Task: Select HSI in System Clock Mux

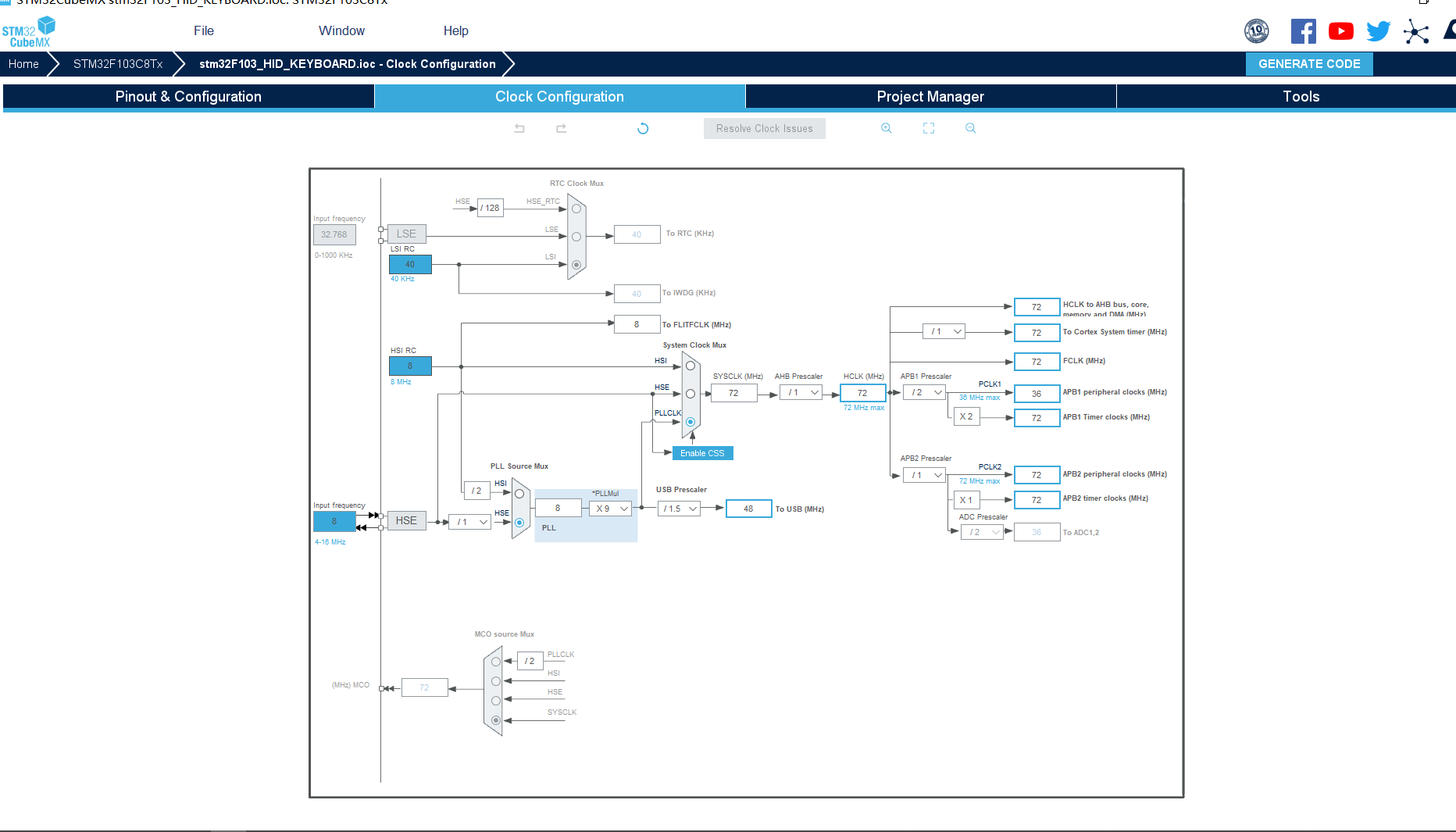Action: tap(691, 366)
